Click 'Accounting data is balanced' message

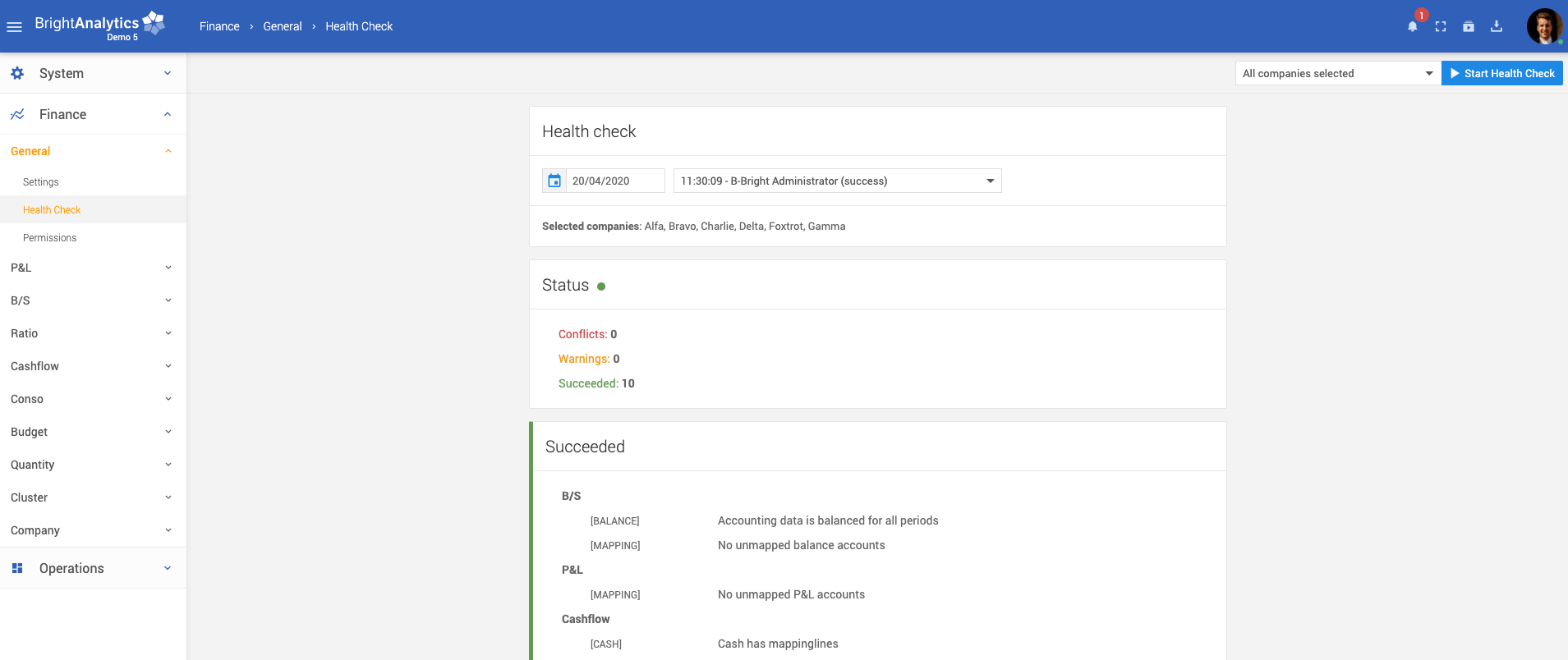point(828,520)
